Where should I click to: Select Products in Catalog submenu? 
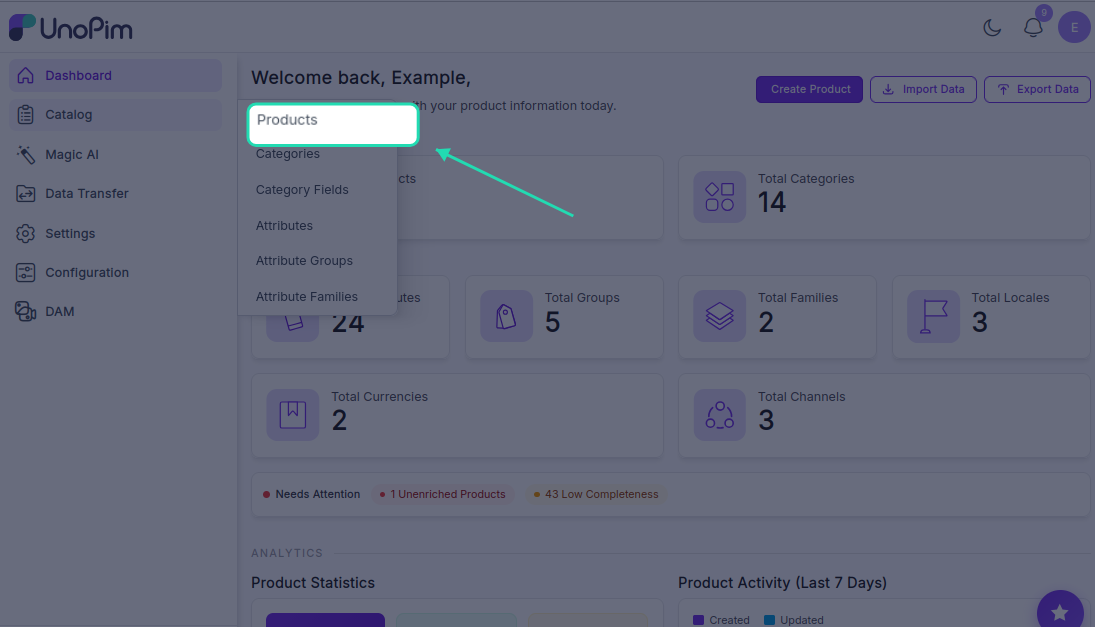tap(333, 124)
